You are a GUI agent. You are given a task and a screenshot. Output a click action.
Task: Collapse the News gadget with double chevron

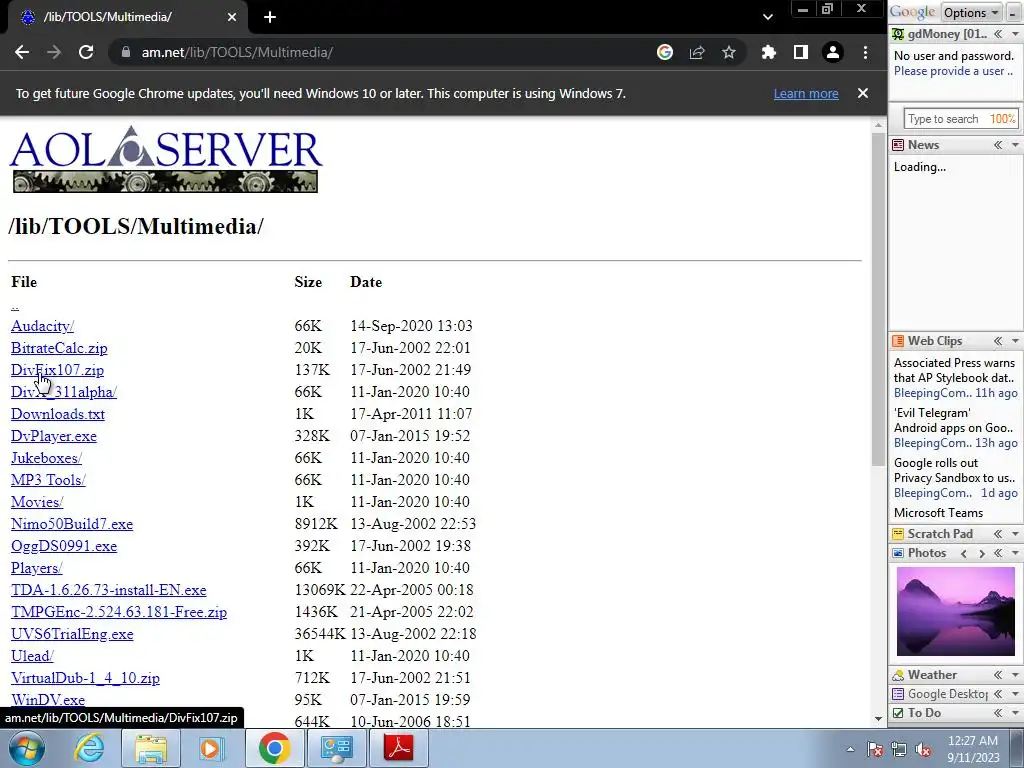pyautogui.click(x=998, y=145)
